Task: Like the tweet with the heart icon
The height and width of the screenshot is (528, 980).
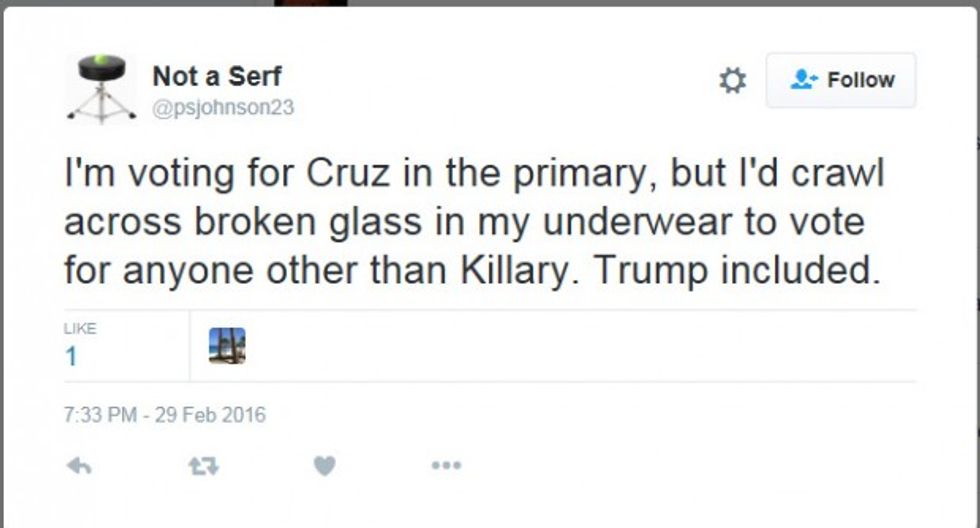Action: [325, 465]
